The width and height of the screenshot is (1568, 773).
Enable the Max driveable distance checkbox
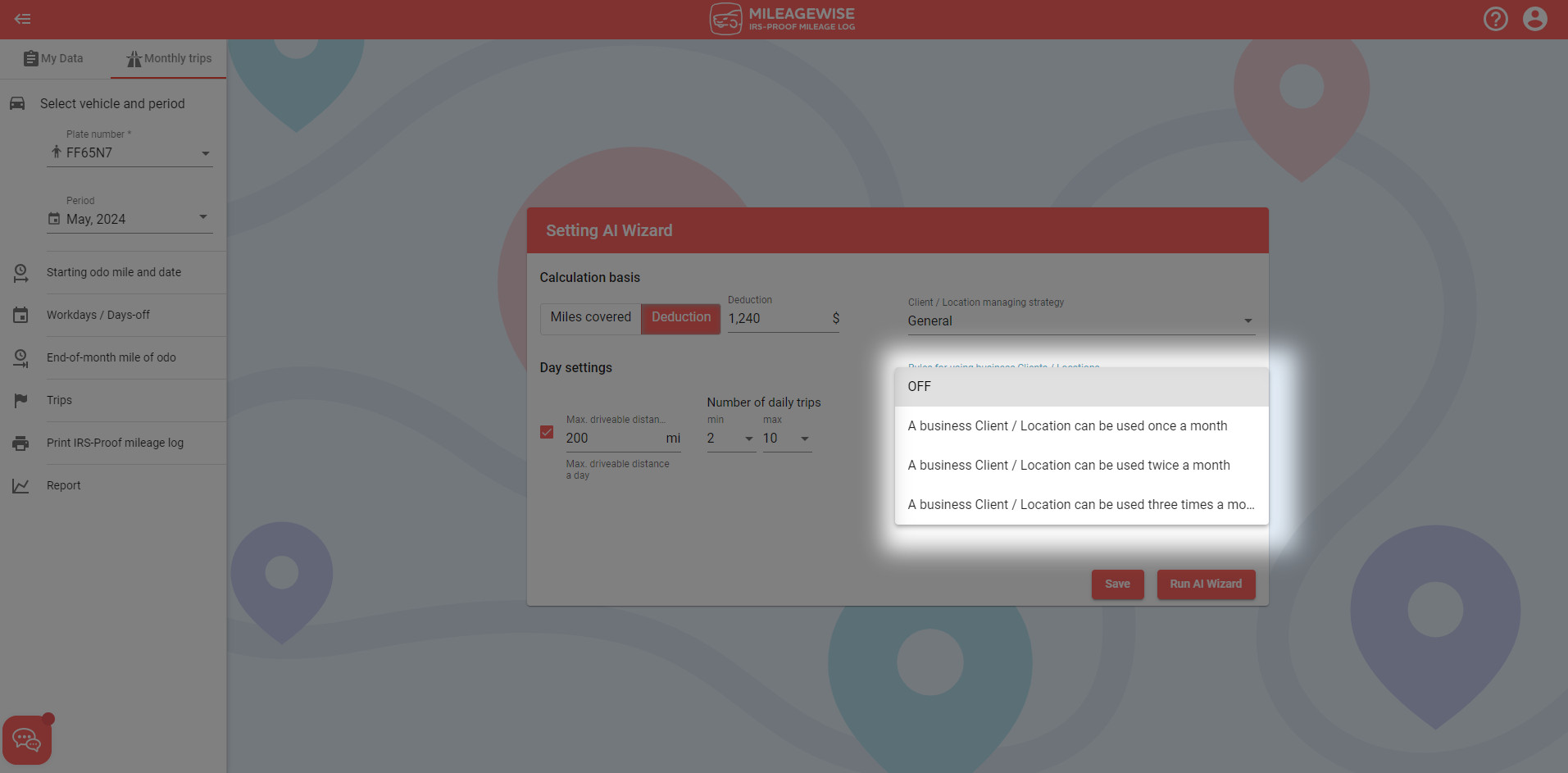[x=547, y=431]
